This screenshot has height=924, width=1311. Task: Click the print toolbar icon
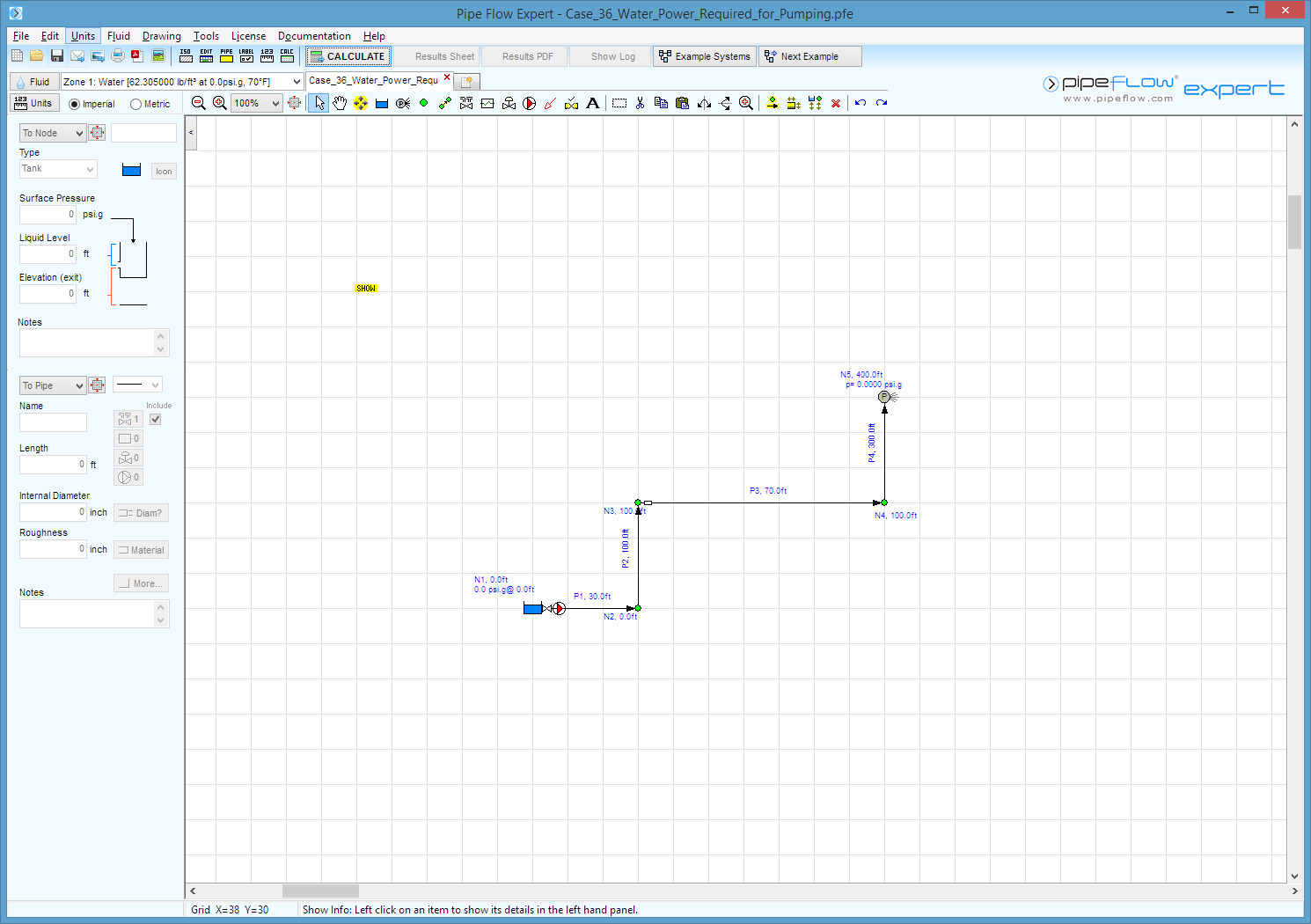(118, 56)
